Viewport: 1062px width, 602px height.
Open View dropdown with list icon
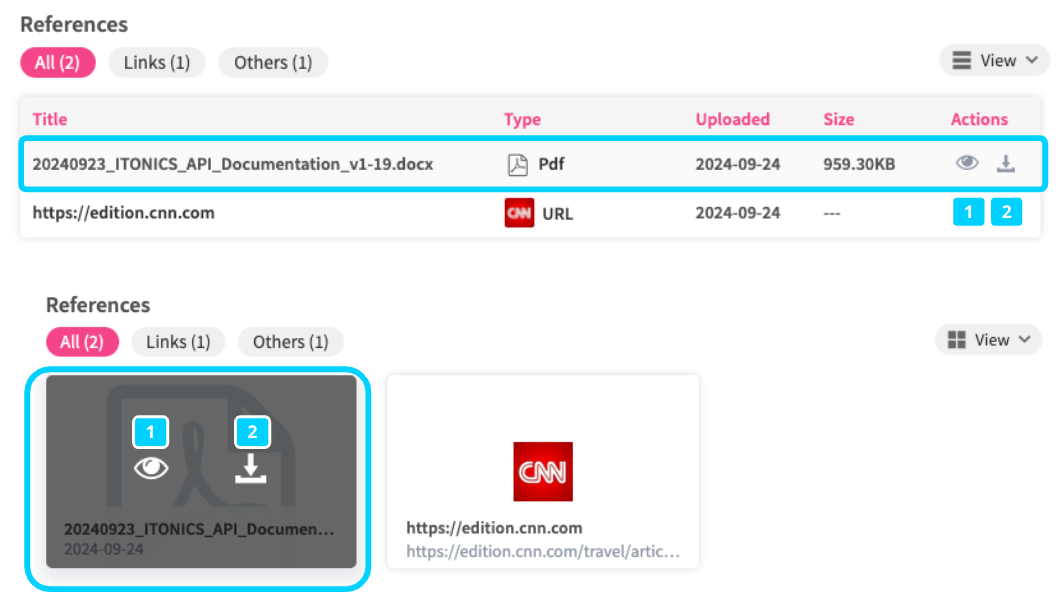(x=994, y=61)
